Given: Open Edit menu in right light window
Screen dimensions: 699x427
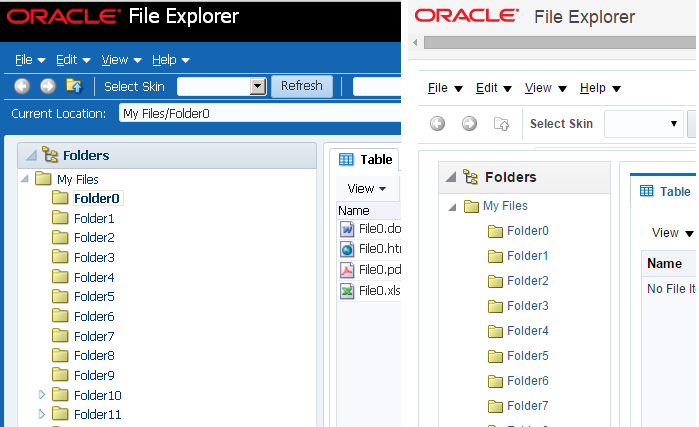Looking at the screenshot, I should [493, 88].
